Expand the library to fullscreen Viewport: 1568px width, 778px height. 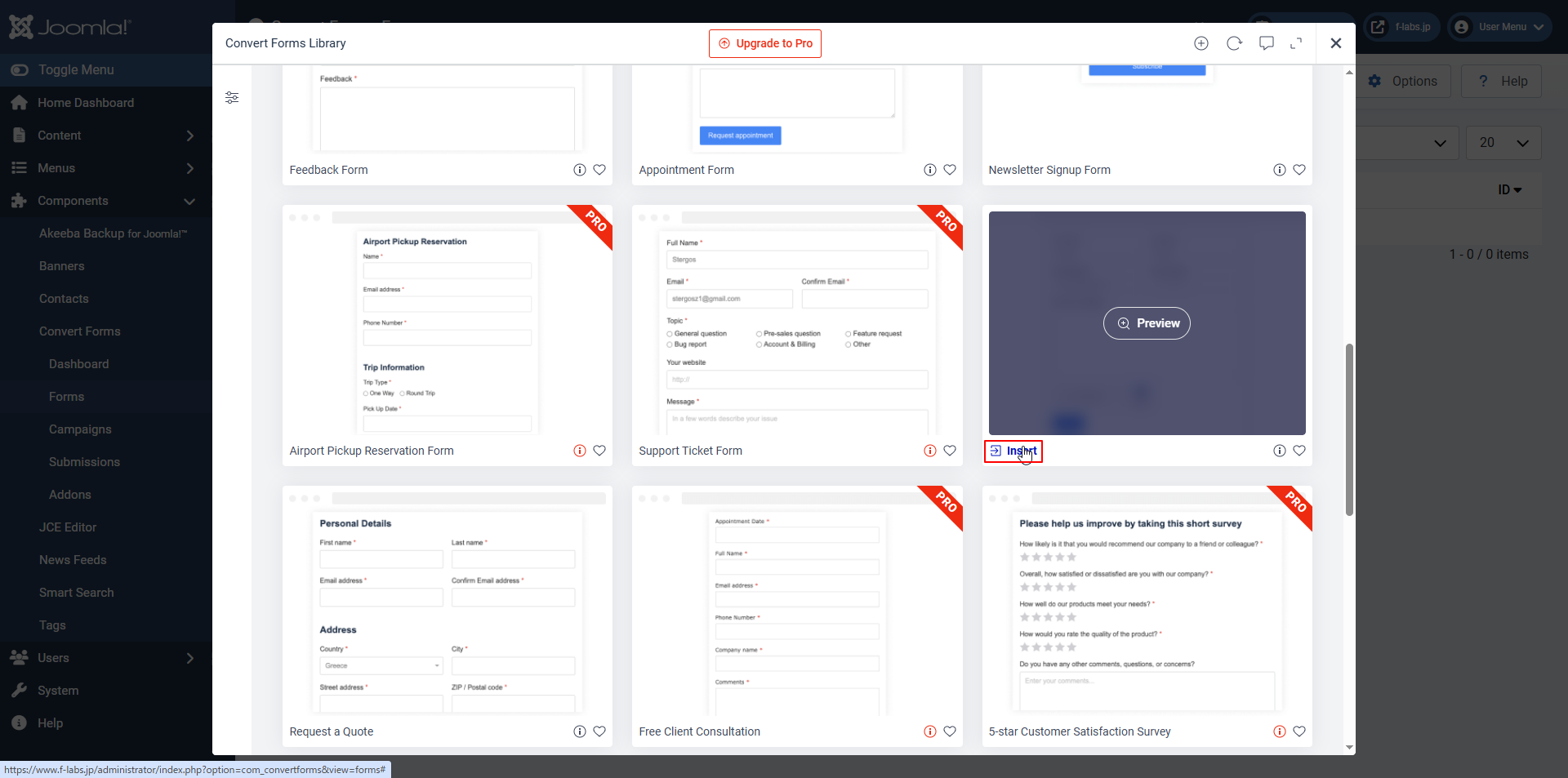[x=1296, y=43]
